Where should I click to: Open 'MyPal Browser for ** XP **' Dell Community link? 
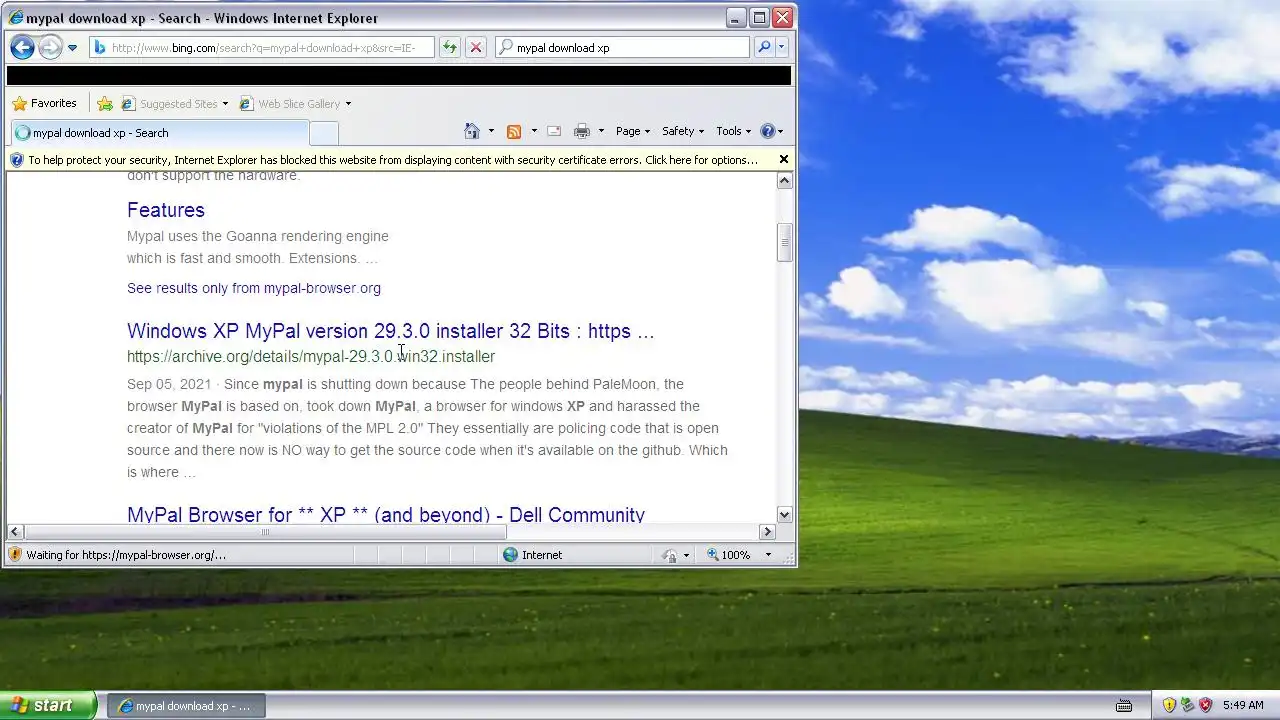pyautogui.click(x=386, y=514)
